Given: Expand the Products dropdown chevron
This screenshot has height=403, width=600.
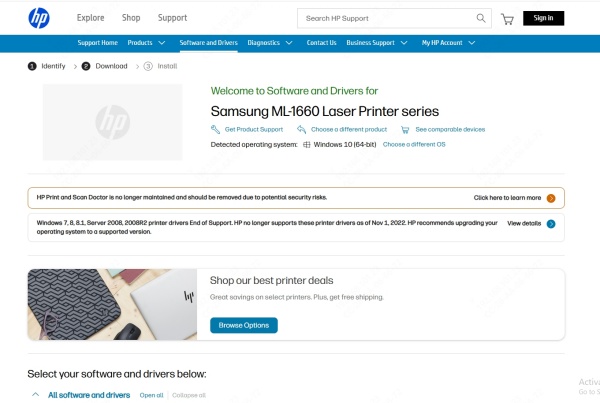Looking at the screenshot, I should [x=162, y=43].
